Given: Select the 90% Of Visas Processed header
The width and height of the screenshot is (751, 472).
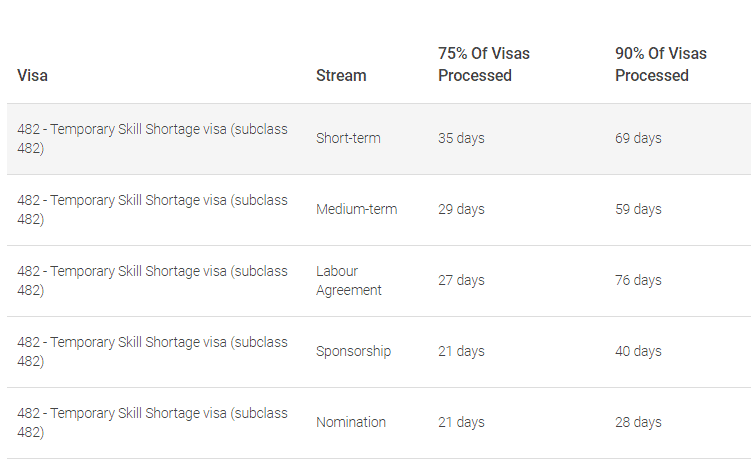Looking at the screenshot, I should [661, 65].
